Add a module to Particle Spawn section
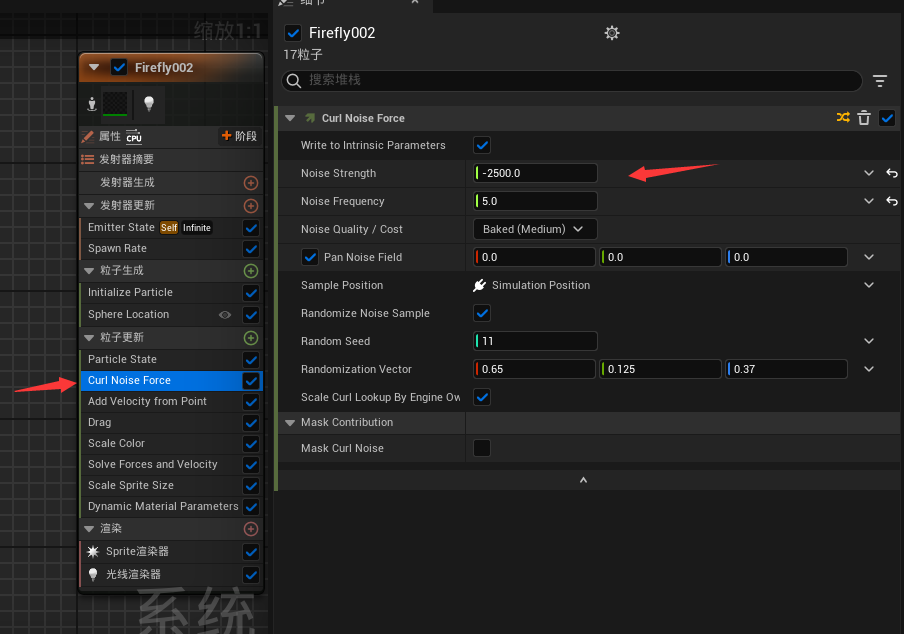Viewport: 904px width, 634px height. [251, 271]
